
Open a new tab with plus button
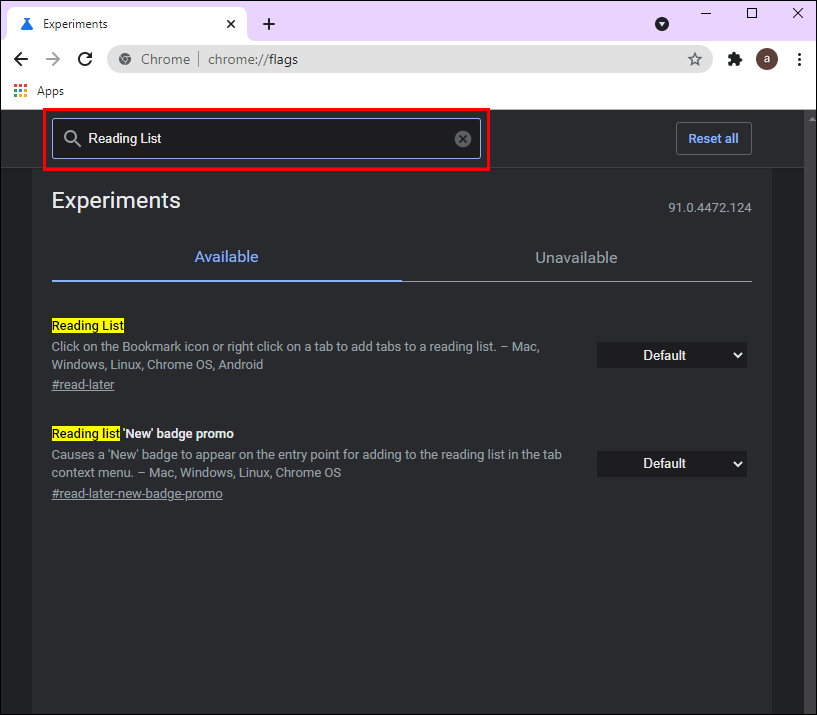click(x=269, y=24)
